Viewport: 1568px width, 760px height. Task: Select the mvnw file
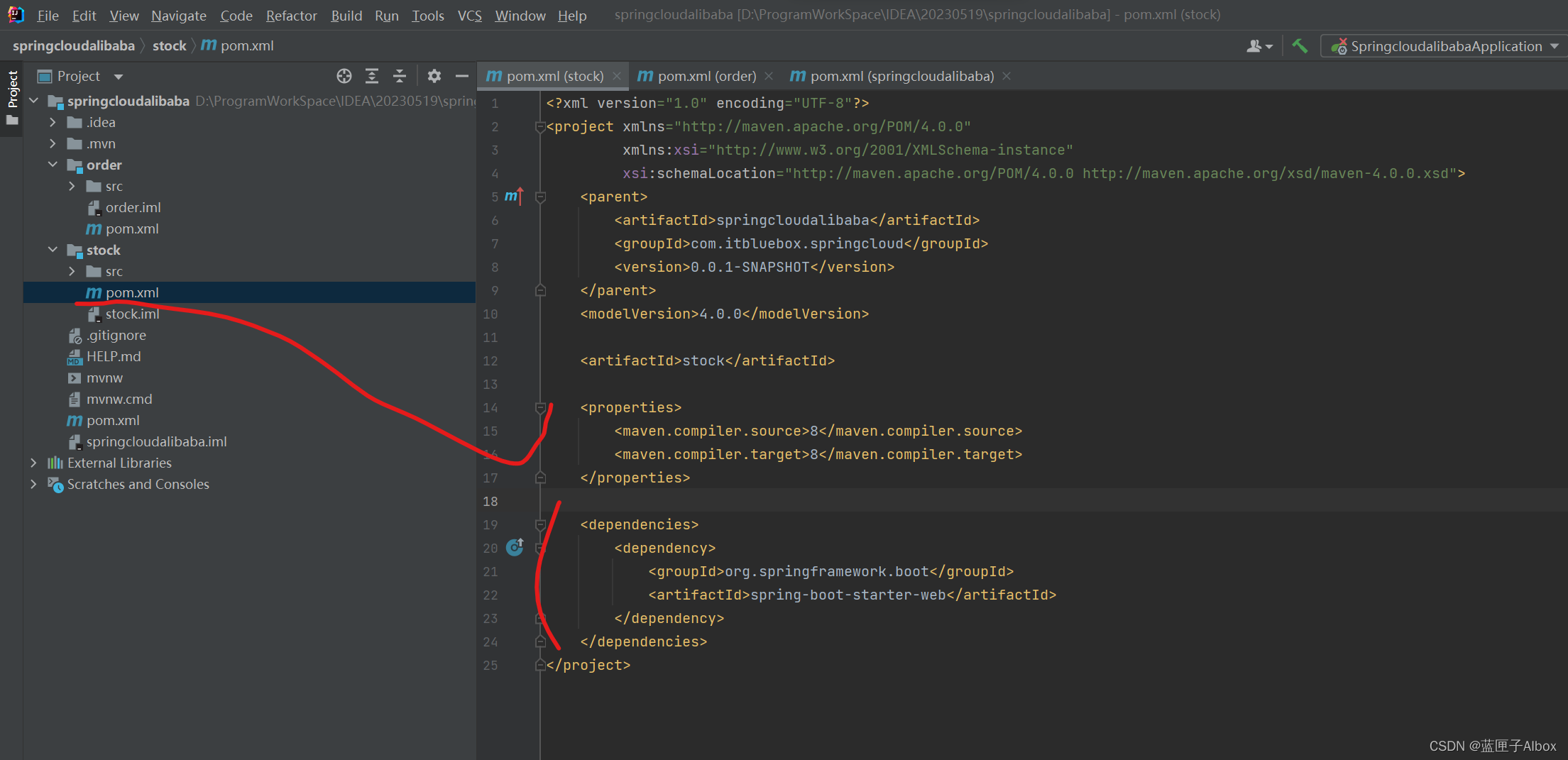(104, 378)
